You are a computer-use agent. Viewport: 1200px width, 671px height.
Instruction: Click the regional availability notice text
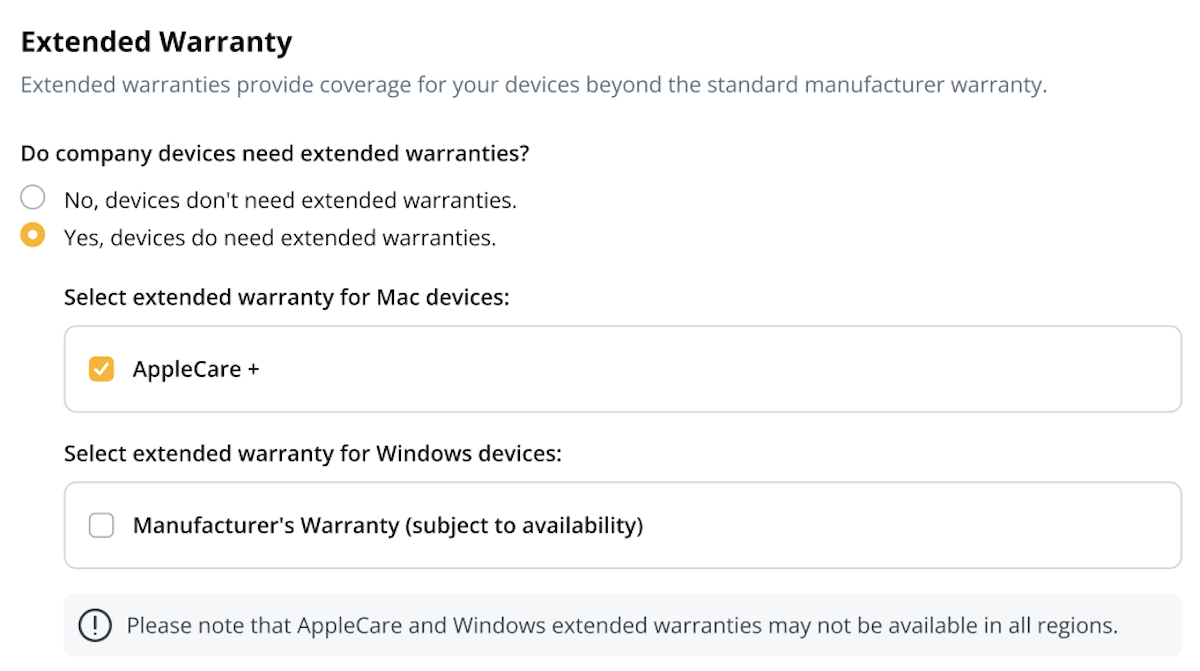[x=622, y=626]
